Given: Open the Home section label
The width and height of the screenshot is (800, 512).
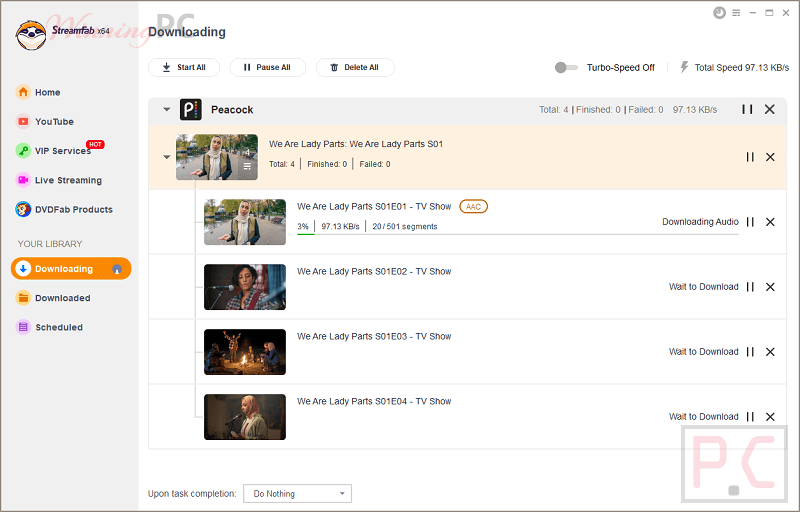Looking at the screenshot, I should pyautogui.click(x=47, y=92).
